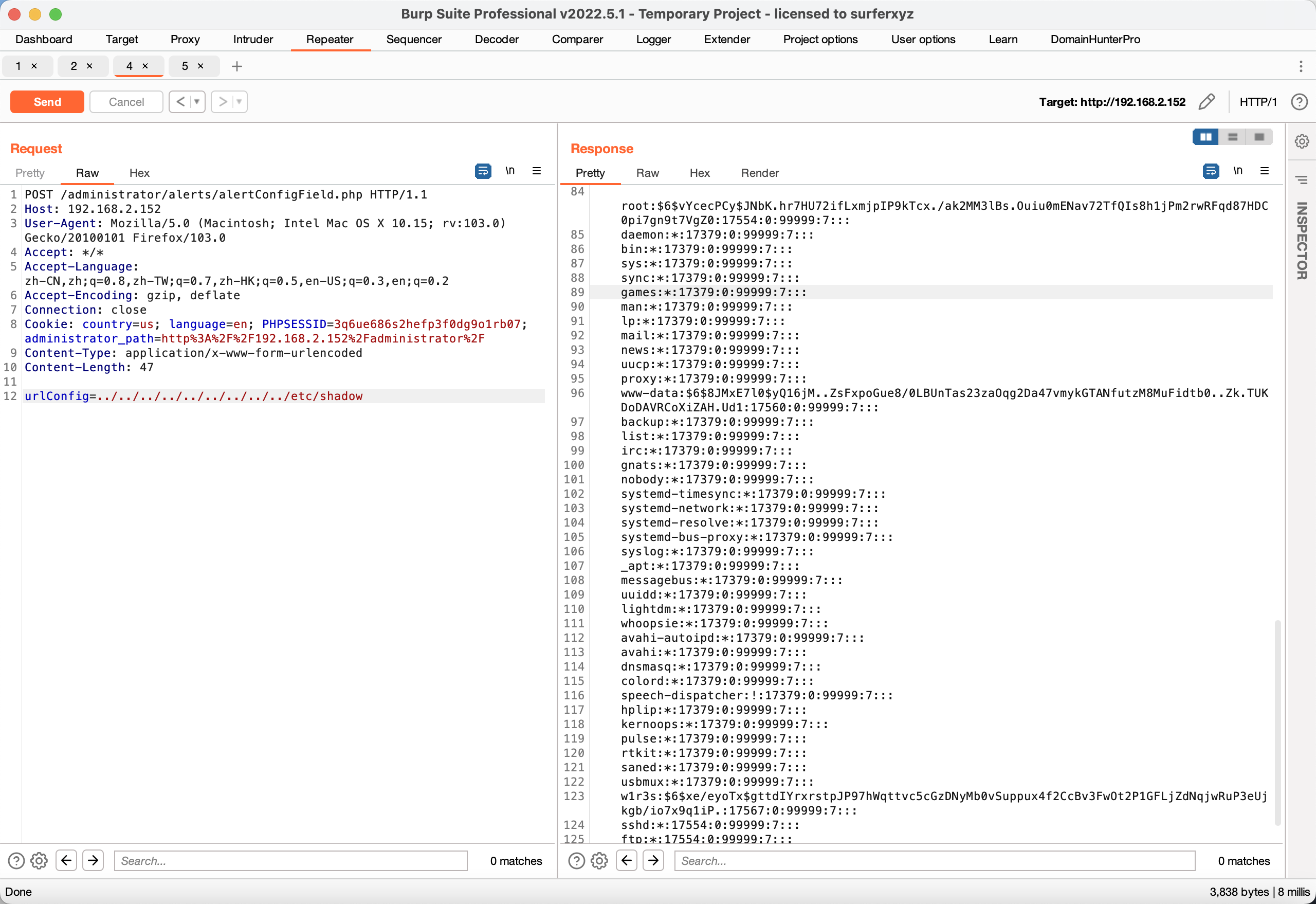Toggle word wrap in Response panel
The image size is (1316, 904).
tap(1210, 171)
